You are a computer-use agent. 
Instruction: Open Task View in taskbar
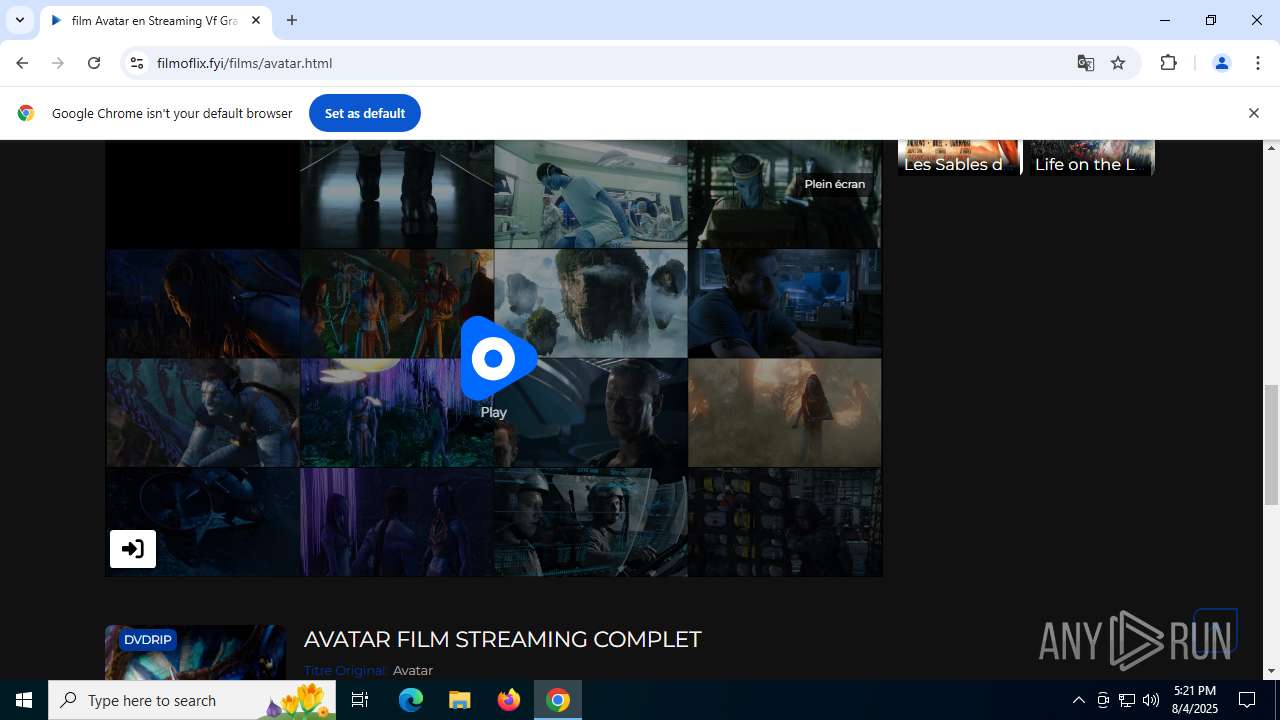click(x=360, y=700)
